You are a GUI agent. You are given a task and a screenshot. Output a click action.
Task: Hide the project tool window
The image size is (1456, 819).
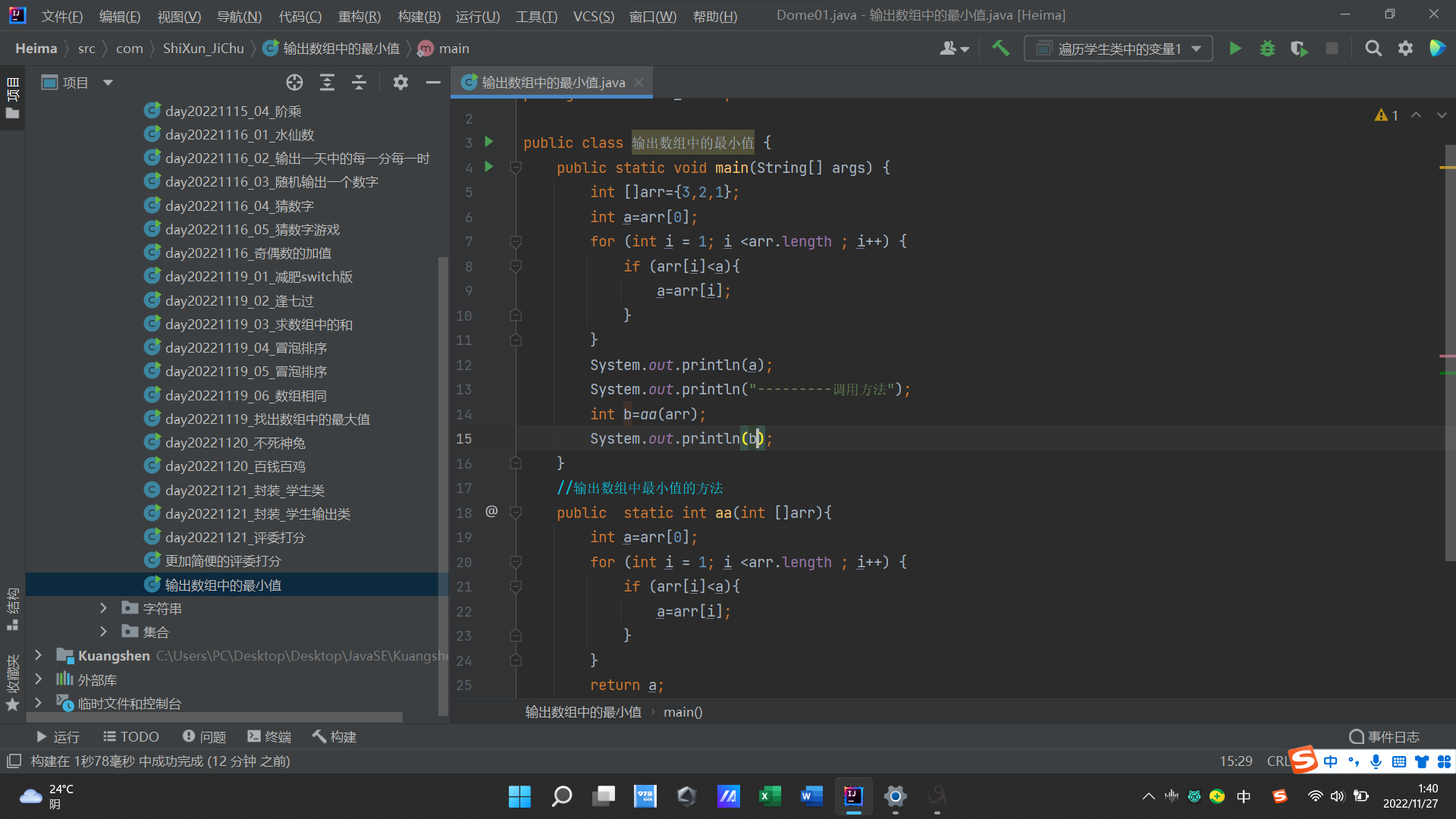(433, 83)
